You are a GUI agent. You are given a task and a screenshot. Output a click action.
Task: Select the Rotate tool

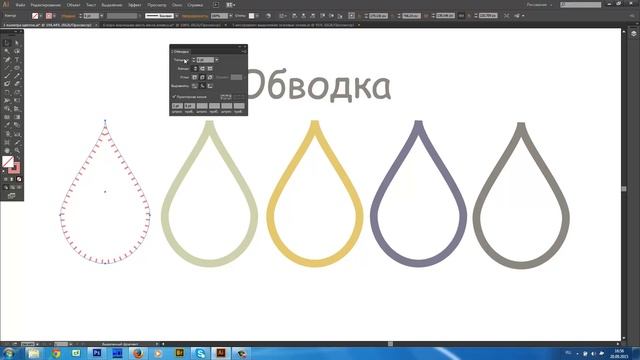click(x=7, y=92)
